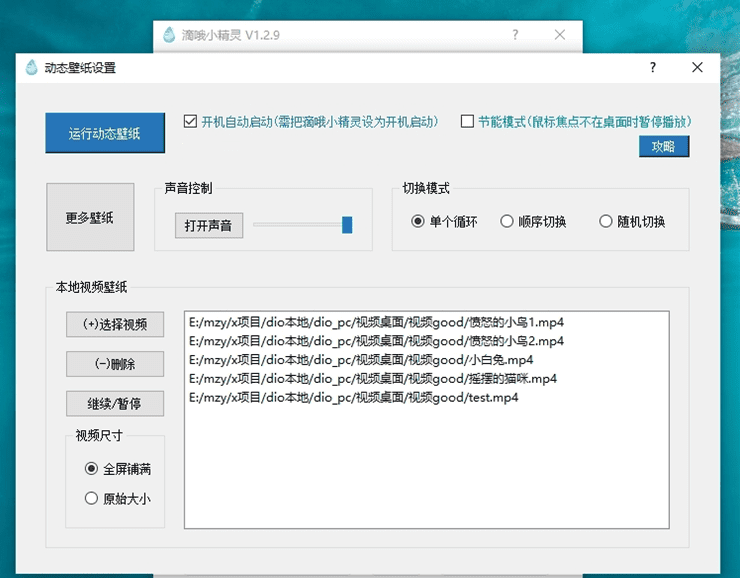
Task: Click the 运行动态壁纸 button
Action: (105, 133)
